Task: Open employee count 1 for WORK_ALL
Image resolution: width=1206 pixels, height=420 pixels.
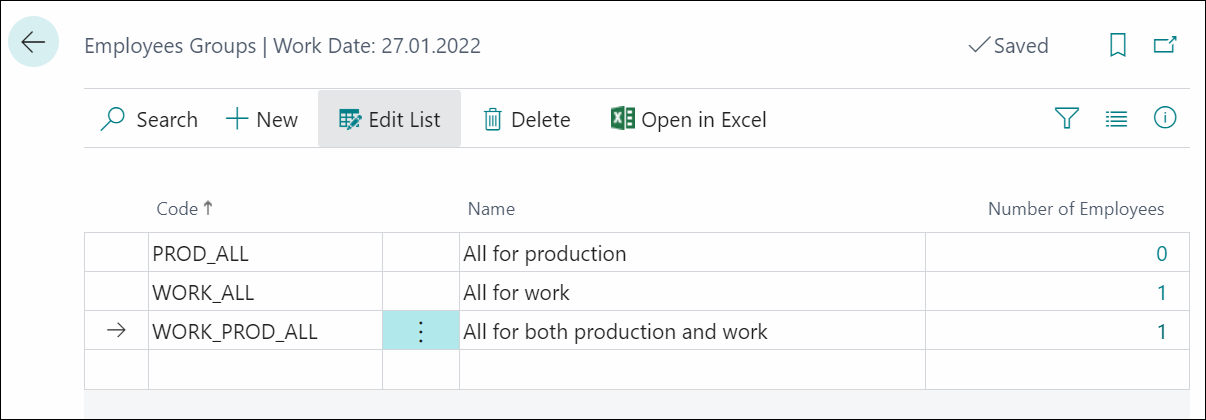Action: [x=1162, y=293]
